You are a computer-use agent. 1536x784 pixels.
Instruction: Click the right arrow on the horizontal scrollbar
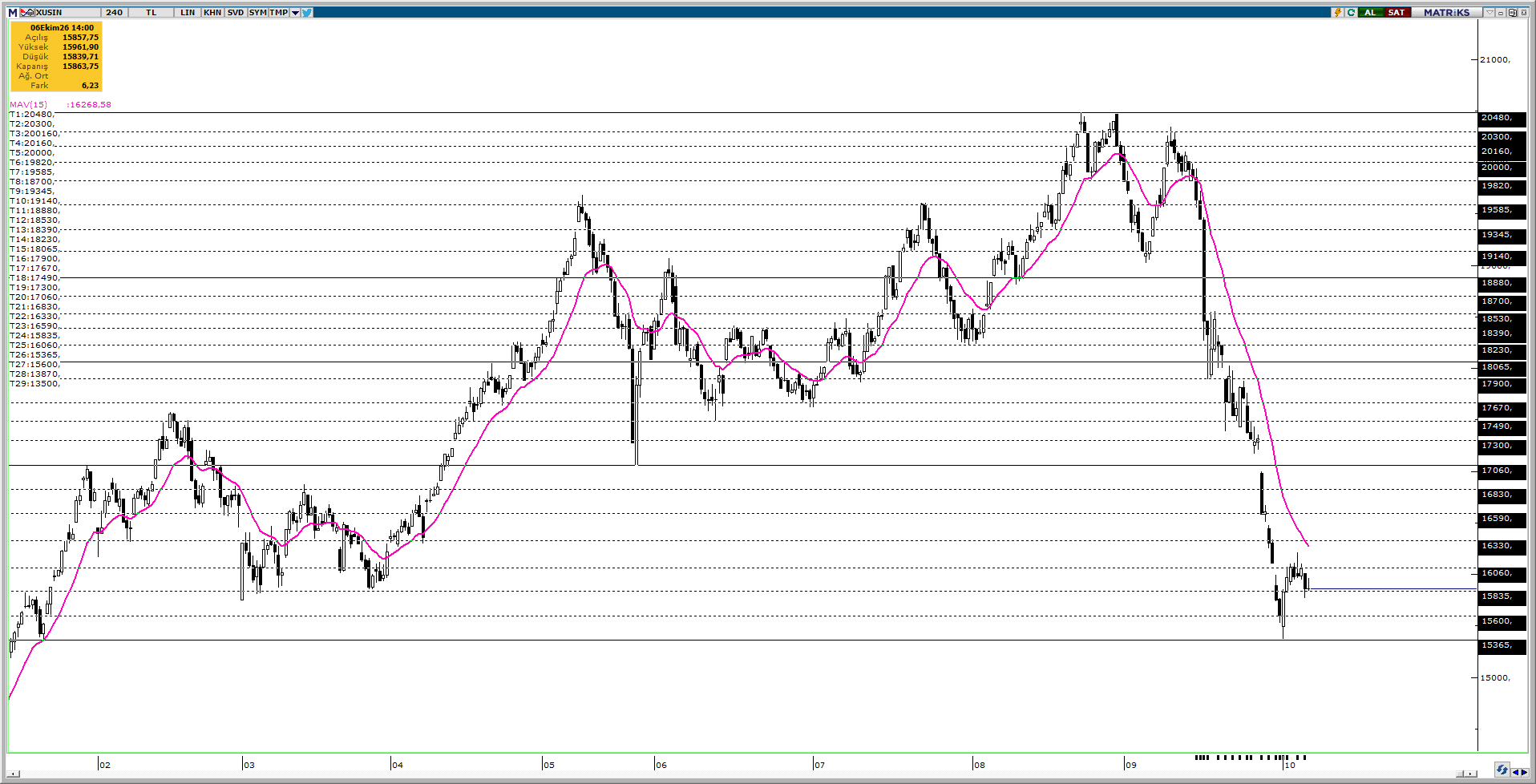pyautogui.click(x=1470, y=774)
